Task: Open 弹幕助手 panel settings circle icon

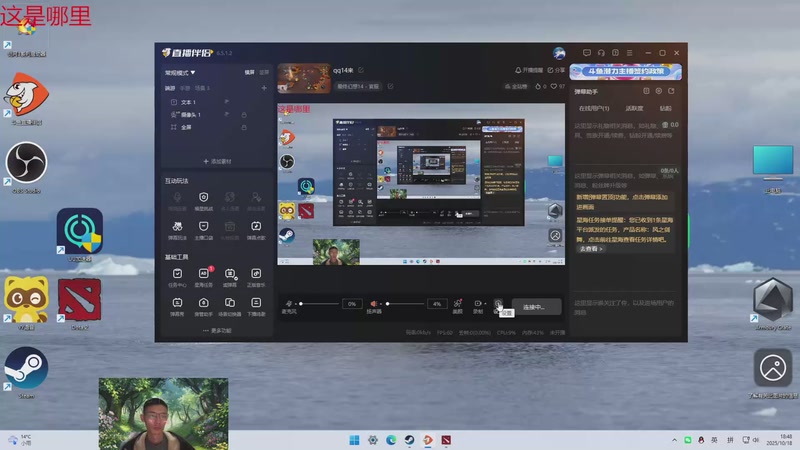Action: (659, 91)
